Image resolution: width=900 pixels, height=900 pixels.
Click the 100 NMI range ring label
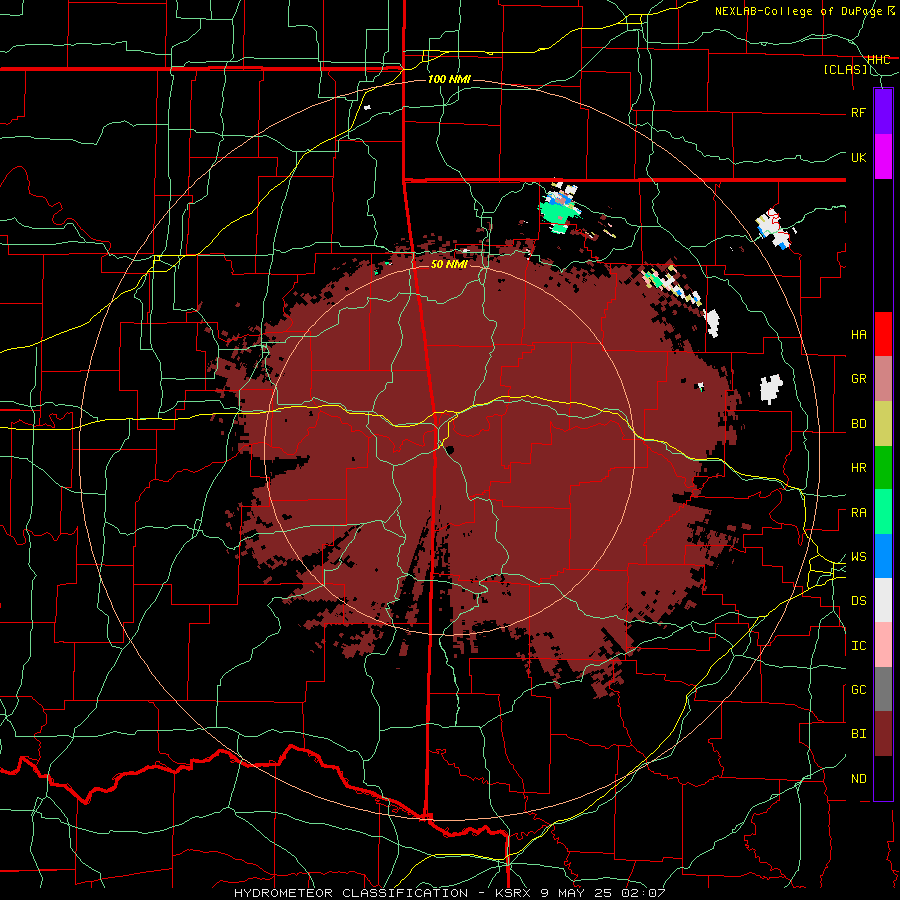click(449, 79)
